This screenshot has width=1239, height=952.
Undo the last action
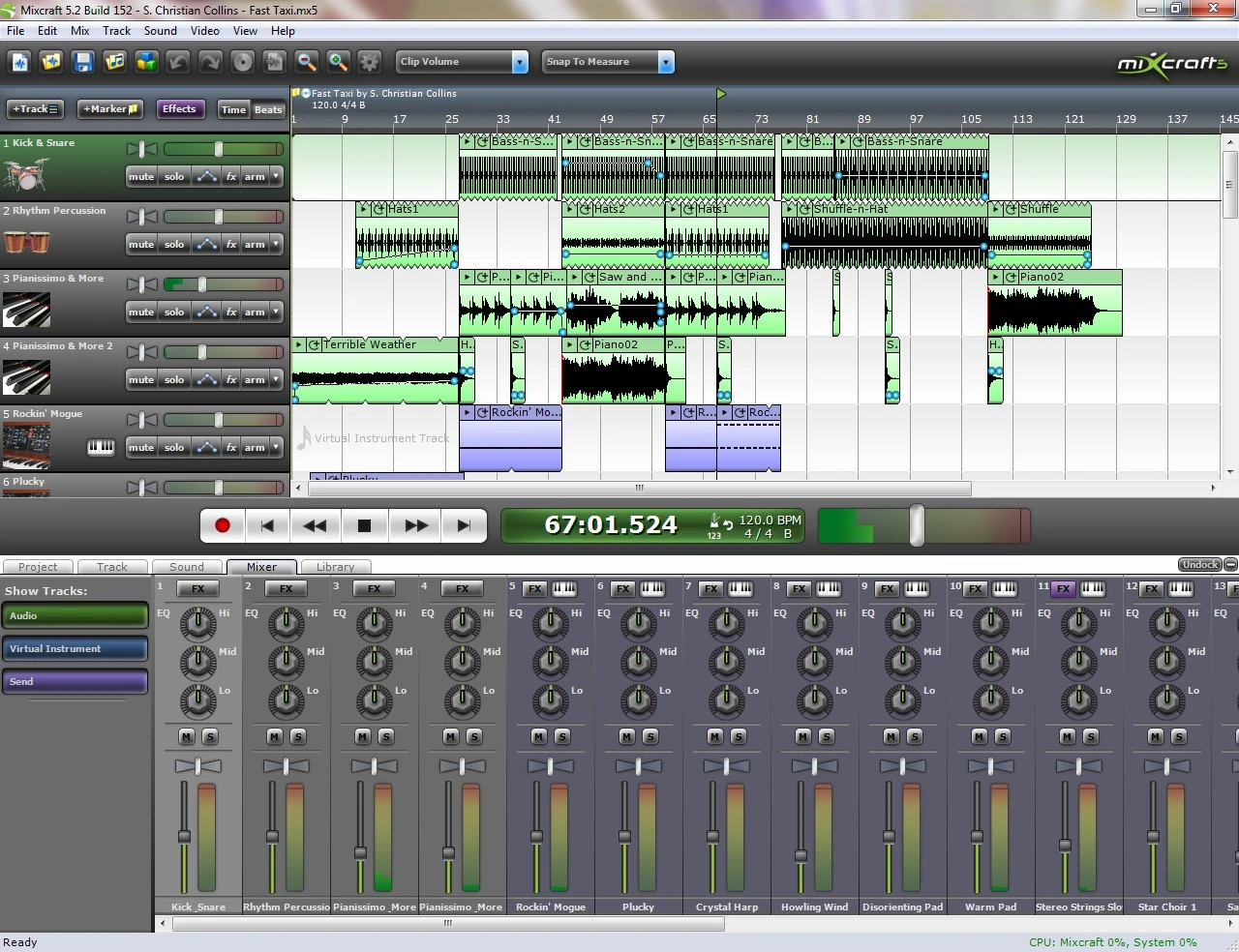pos(178,62)
